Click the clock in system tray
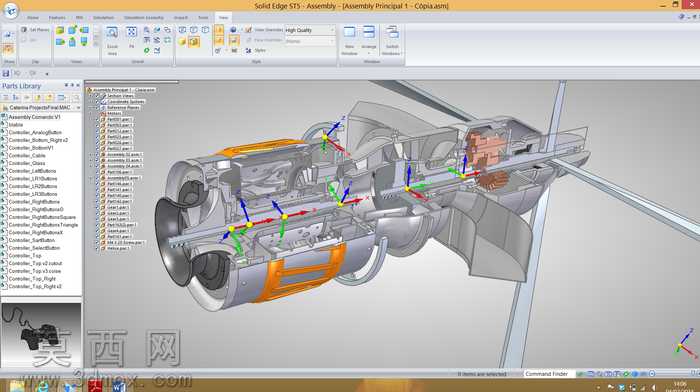Viewport: 700px width, 392px height. 679,387
